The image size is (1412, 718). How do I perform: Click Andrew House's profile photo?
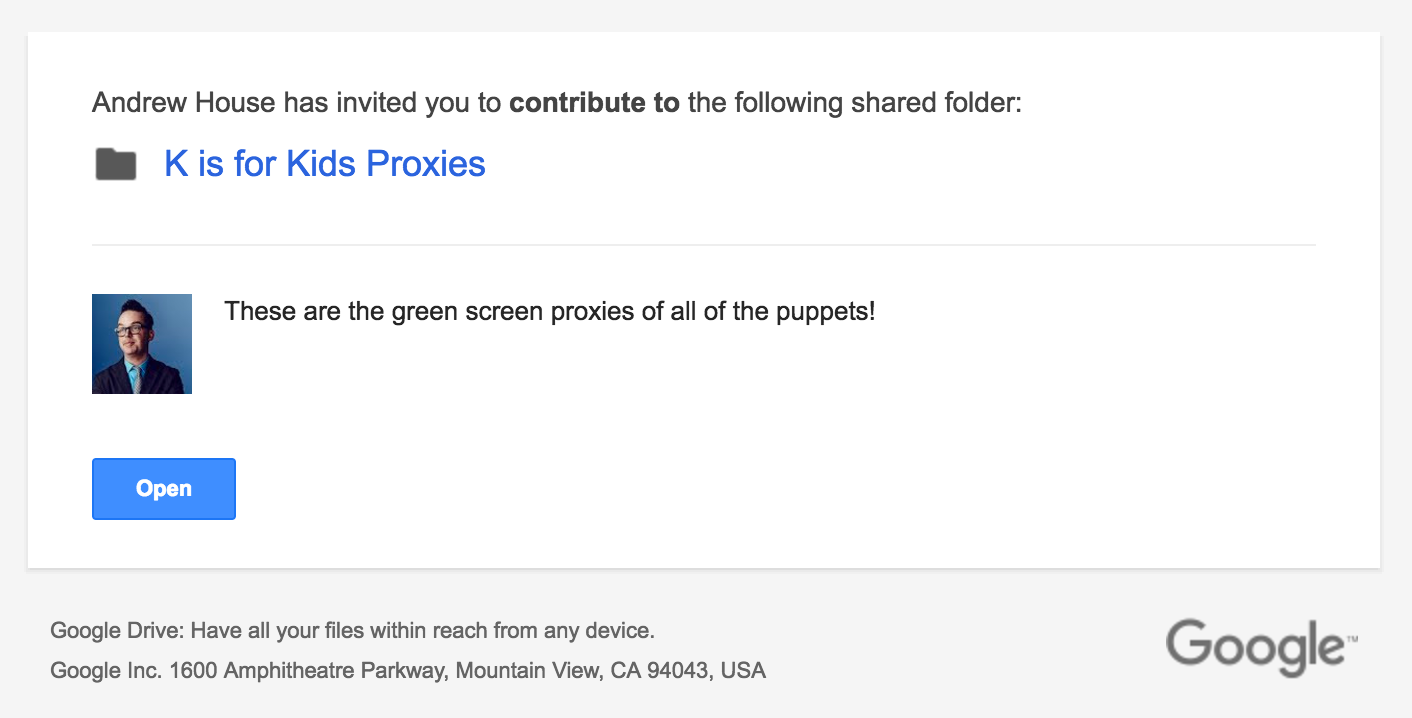tap(142, 344)
